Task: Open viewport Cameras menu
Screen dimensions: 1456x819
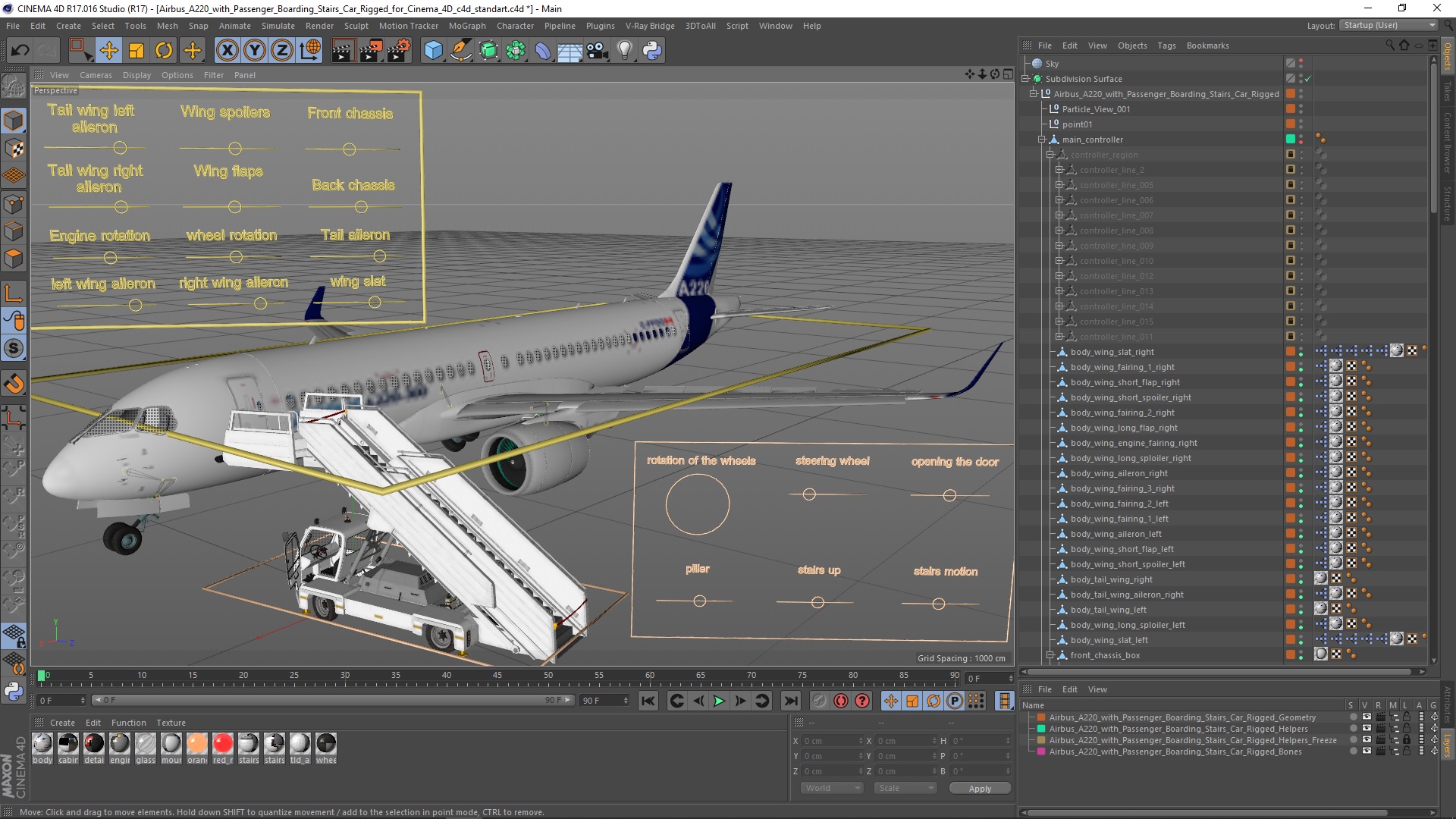Action: coord(96,75)
